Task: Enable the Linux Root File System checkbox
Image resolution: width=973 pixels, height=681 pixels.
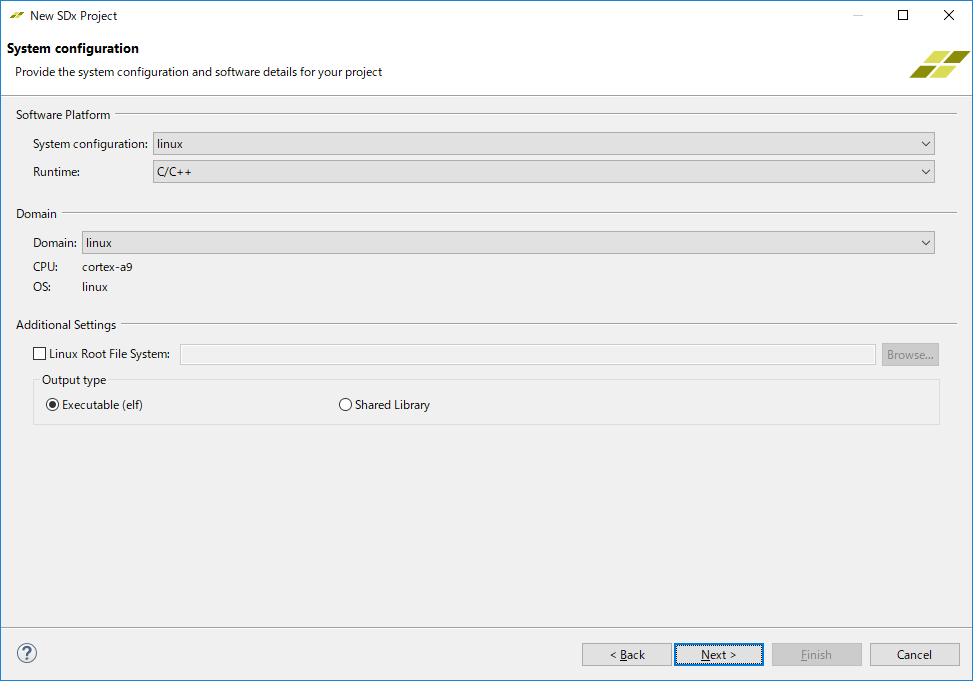Action: [40, 354]
